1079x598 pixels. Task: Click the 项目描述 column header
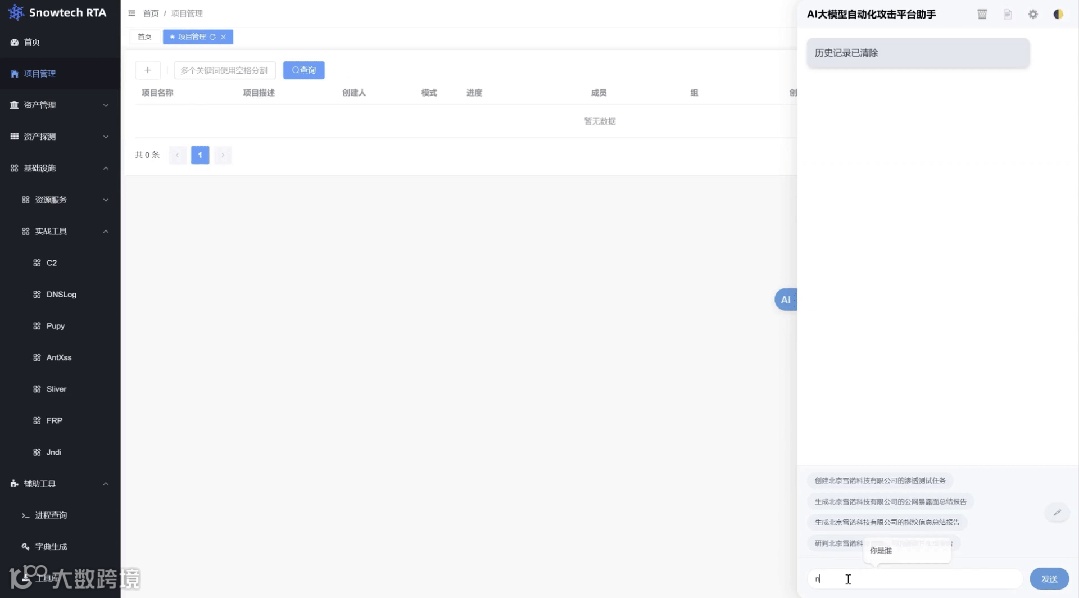[x=259, y=93]
